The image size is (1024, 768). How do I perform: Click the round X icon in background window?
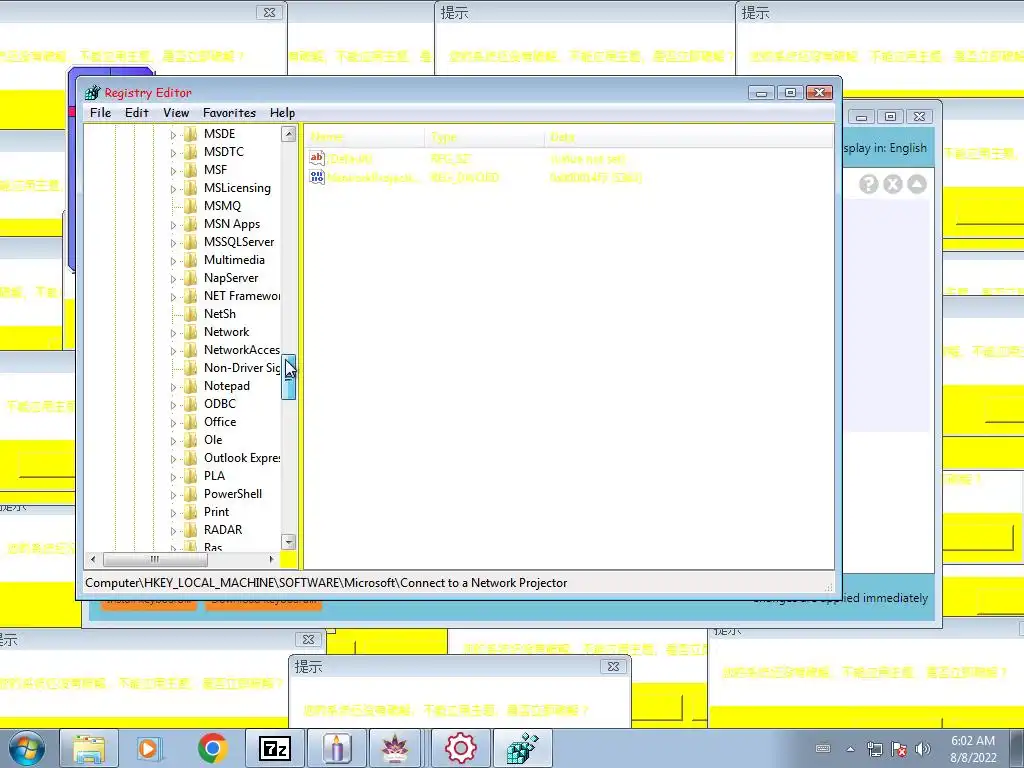892,184
